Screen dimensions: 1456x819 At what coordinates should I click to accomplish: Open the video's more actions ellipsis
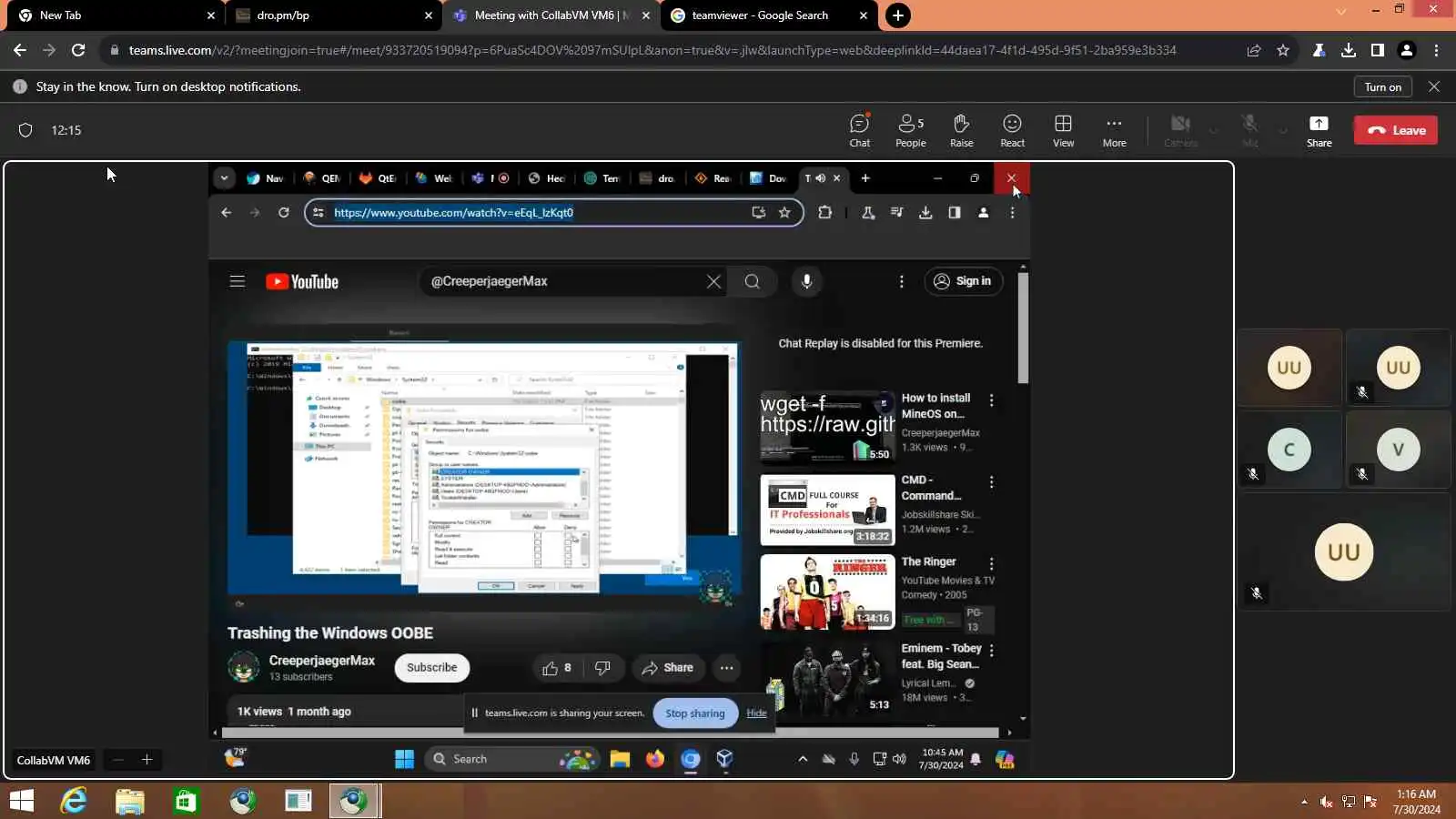(x=726, y=668)
